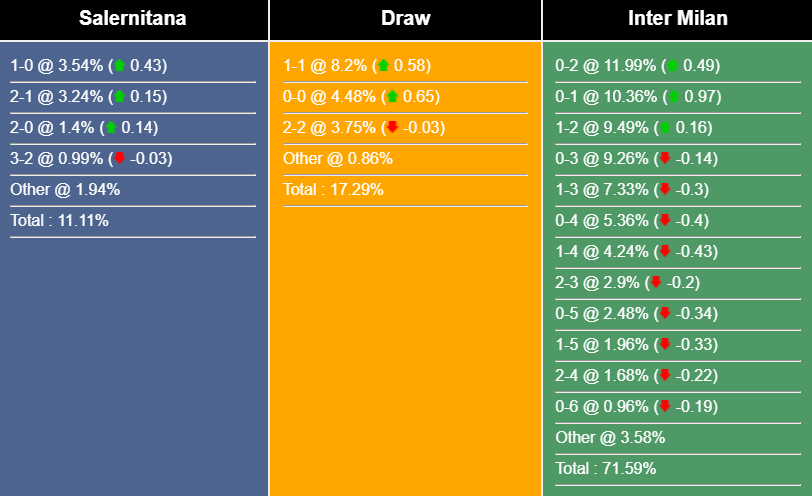Click the green arrow next to 1-1 draw
Image resolution: width=812 pixels, height=496 pixels.
coord(383,66)
